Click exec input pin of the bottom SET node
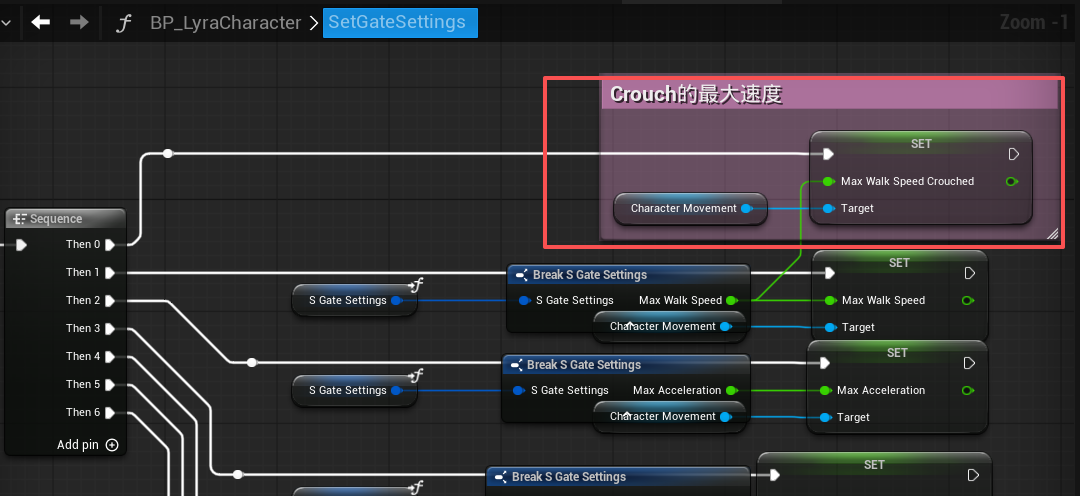 (774, 475)
